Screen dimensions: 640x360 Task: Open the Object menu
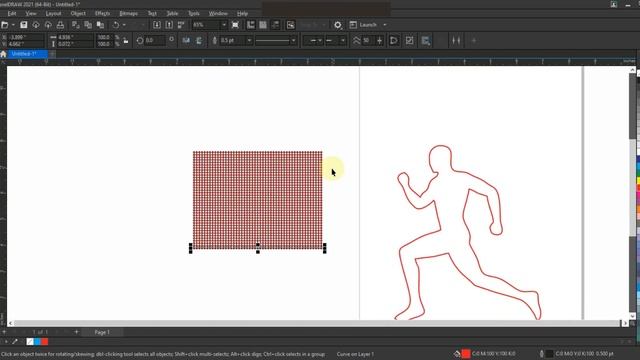tap(78, 13)
